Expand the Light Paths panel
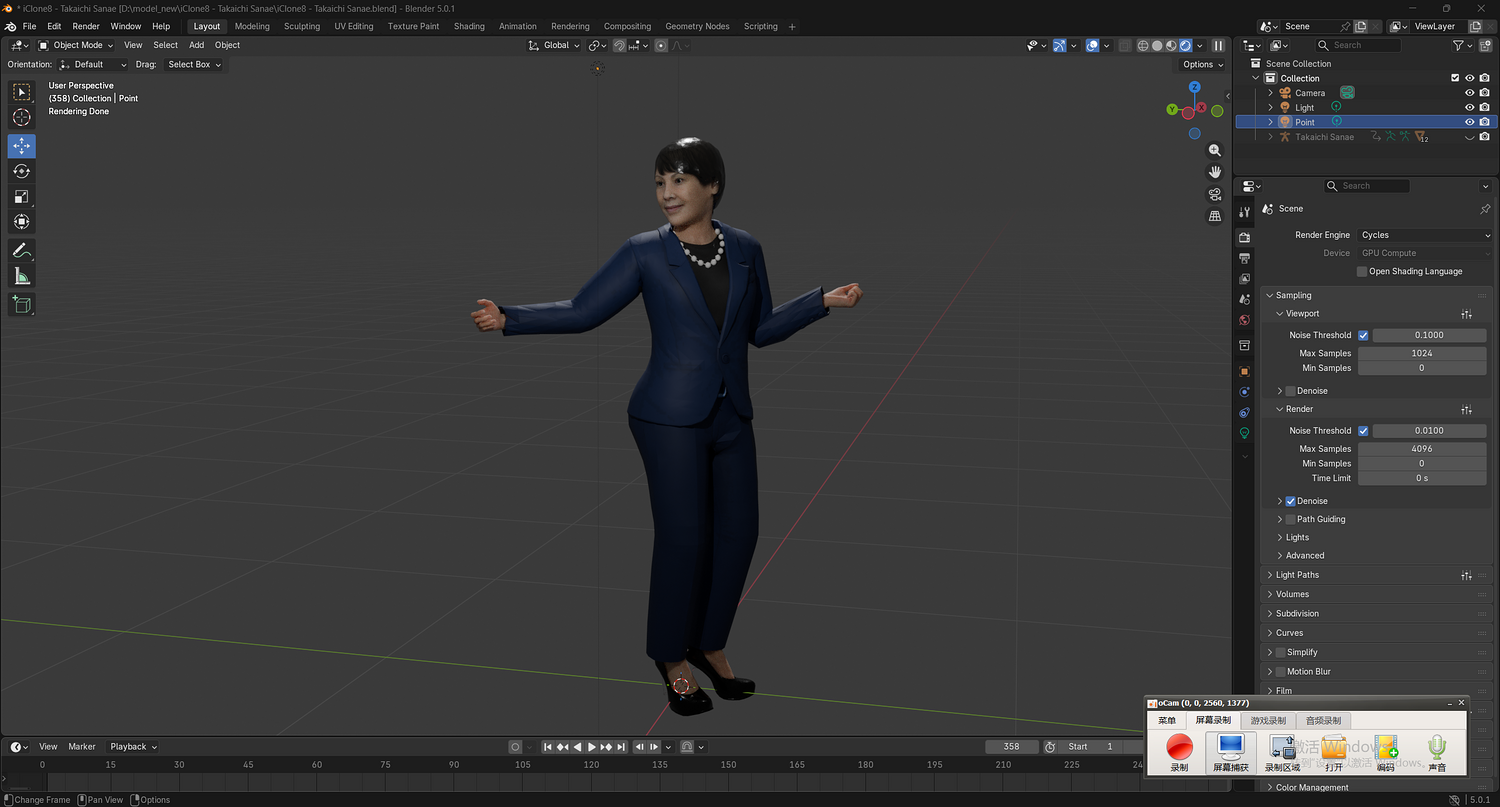Viewport: 1500px width, 807px height. tap(1297, 575)
